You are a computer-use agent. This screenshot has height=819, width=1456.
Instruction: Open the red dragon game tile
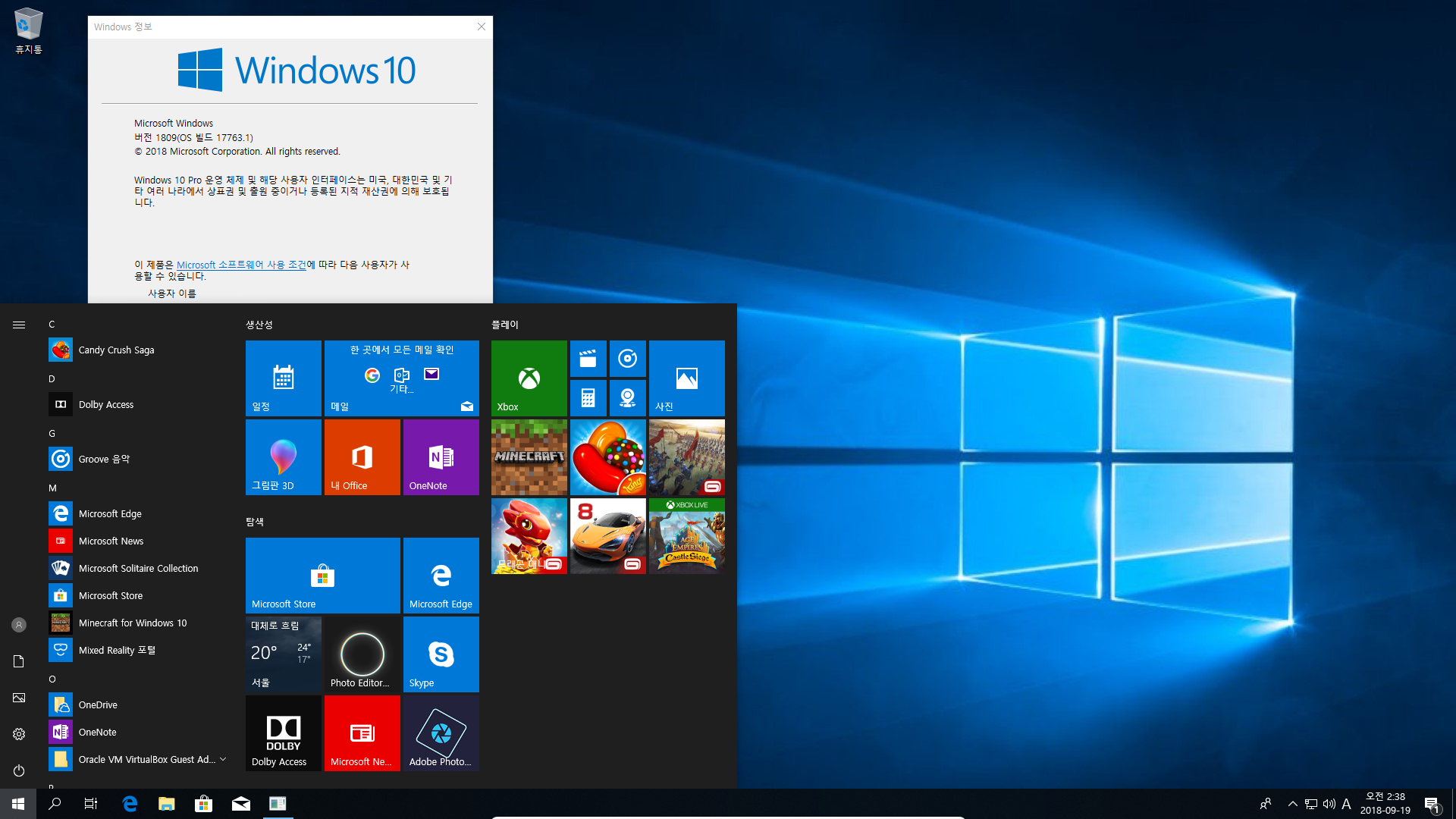point(529,536)
